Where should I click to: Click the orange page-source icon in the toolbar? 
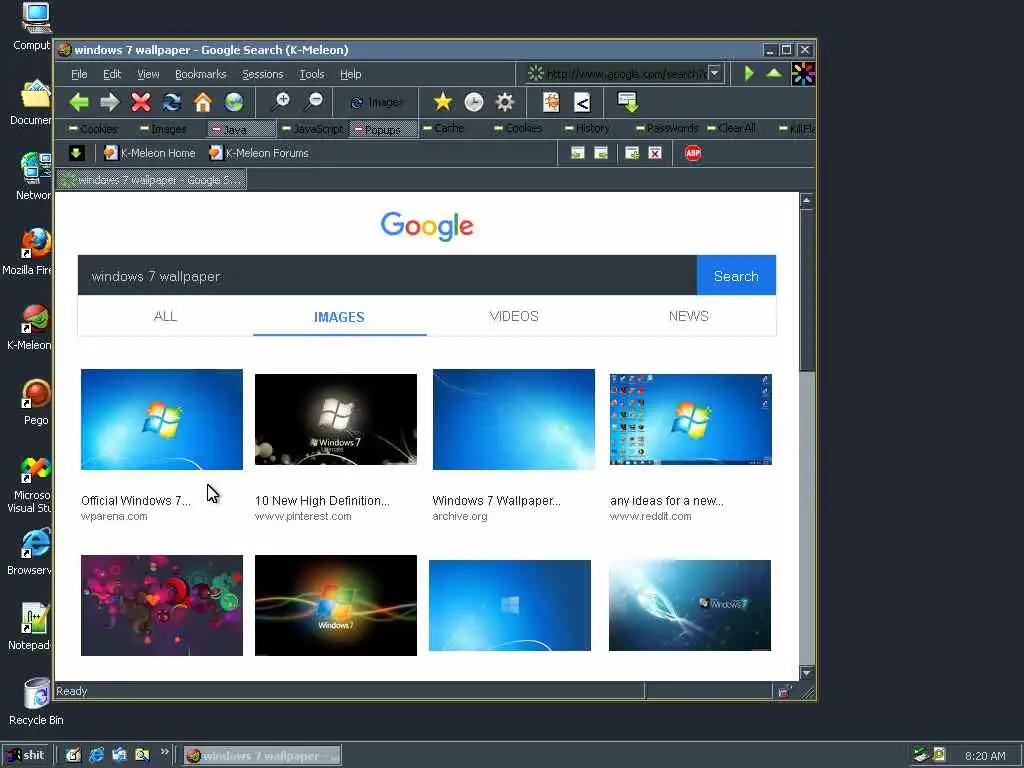(x=551, y=102)
